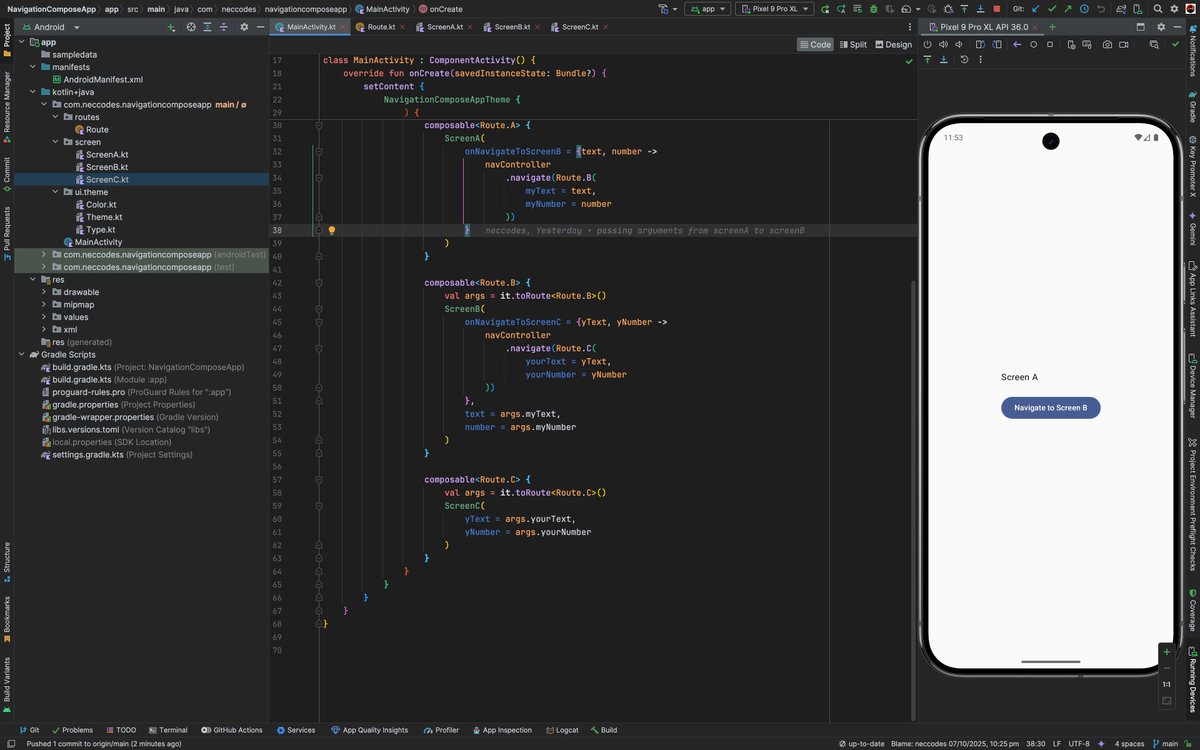The height and width of the screenshot is (750, 1200).
Task: Open the Profiler tool tab
Action: click(441, 730)
